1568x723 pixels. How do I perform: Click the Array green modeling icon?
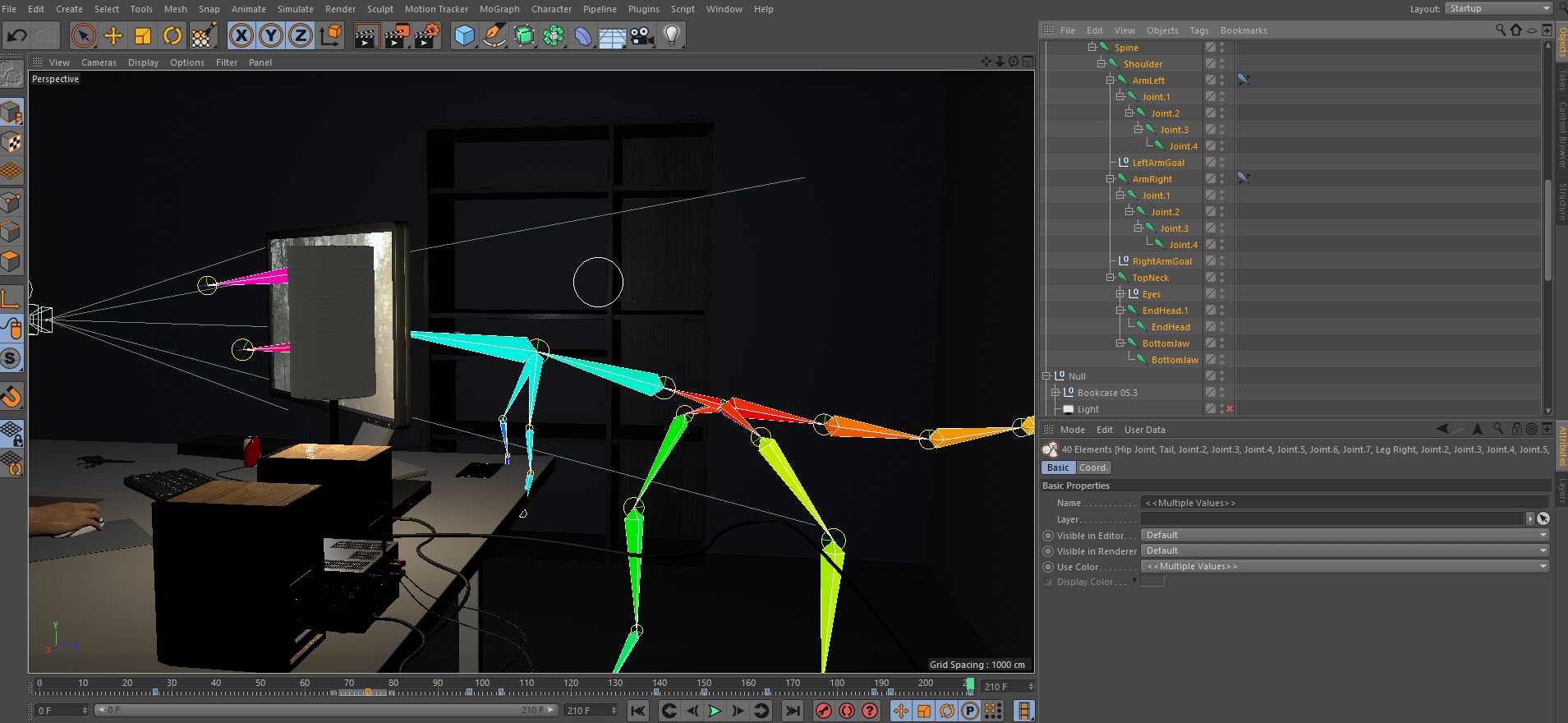click(x=554, y=35)
